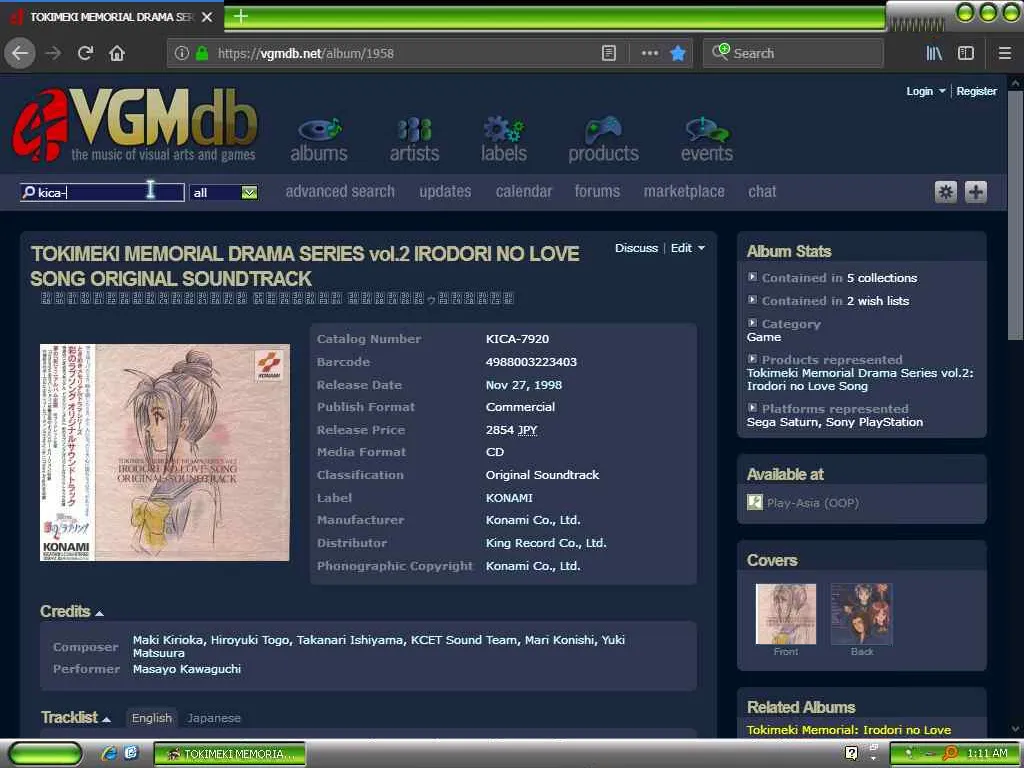This screenshot has width=1024, height=768.
Task: Click the Start button
Action: [46, 753]
